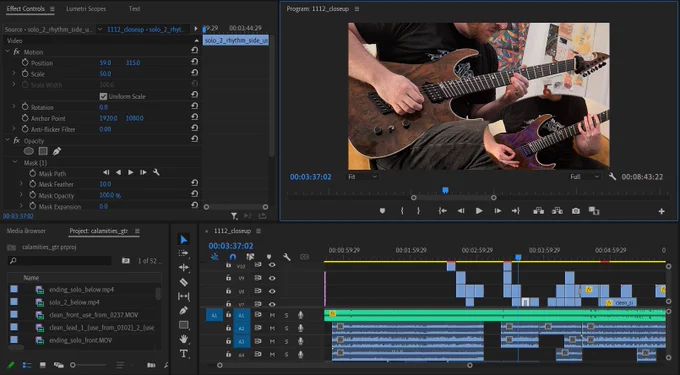This screenshot has width=680, height=375.
Task: Track selected mask forward
Action: 131,173
